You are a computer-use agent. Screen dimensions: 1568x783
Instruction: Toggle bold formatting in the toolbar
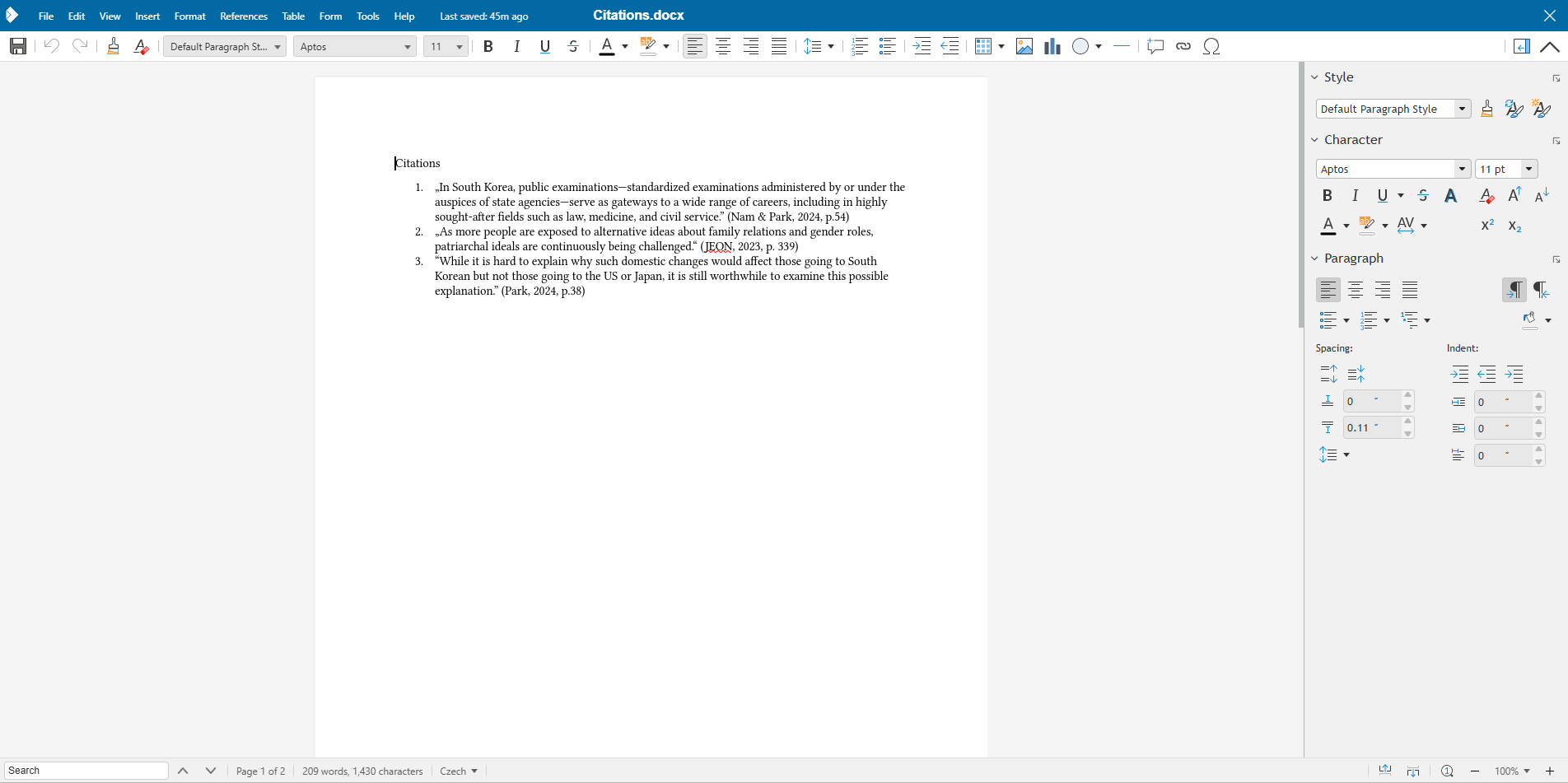pos(488,46)
